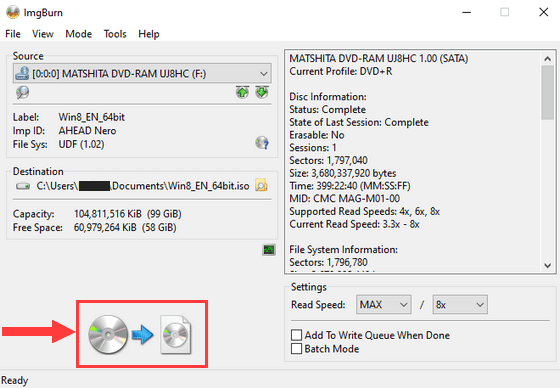Open the MAX read speed dropdown
560x388 pixels.
tap(384, 304)
